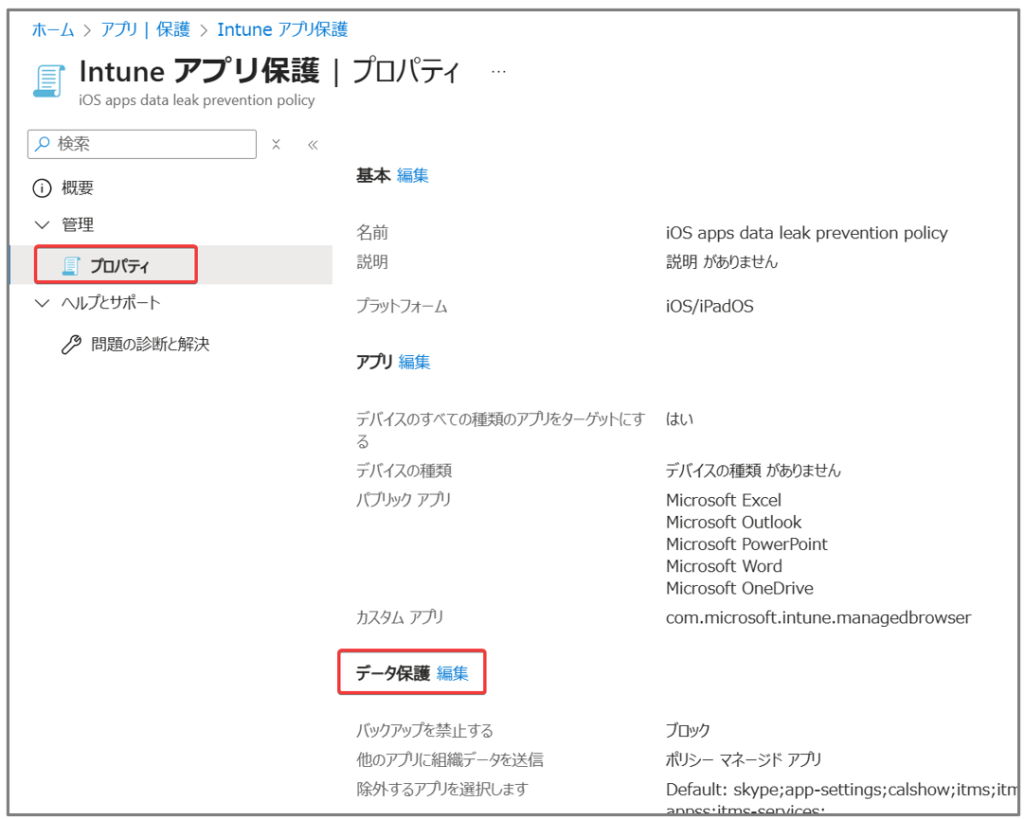Click the policy scroll icon beside title
Image resolution: width=1024 pixels, height=819 pixels.
tap(49, 81)
